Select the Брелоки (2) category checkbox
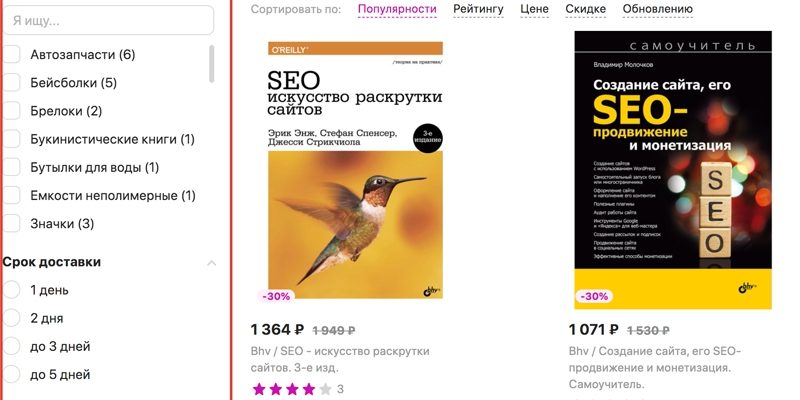This screenshot has height=400, width=800. pyautogui.click(x=12, y=111)
